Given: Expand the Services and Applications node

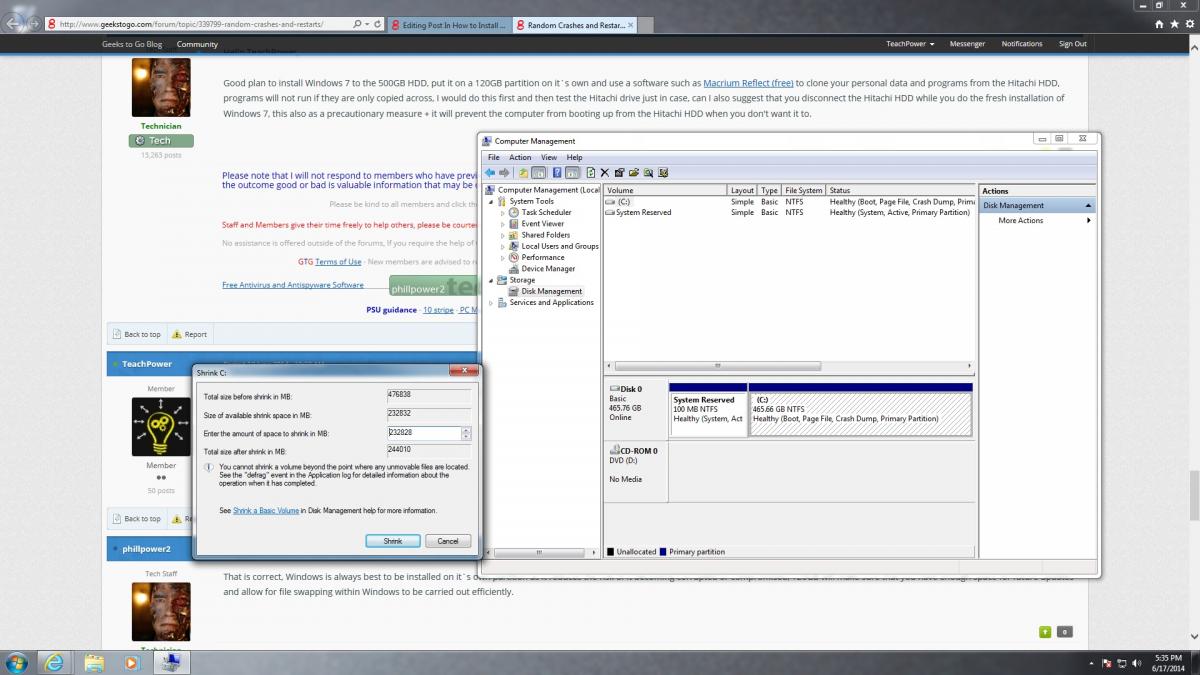Looking at the screenshot, I should (x=491, y=302).
